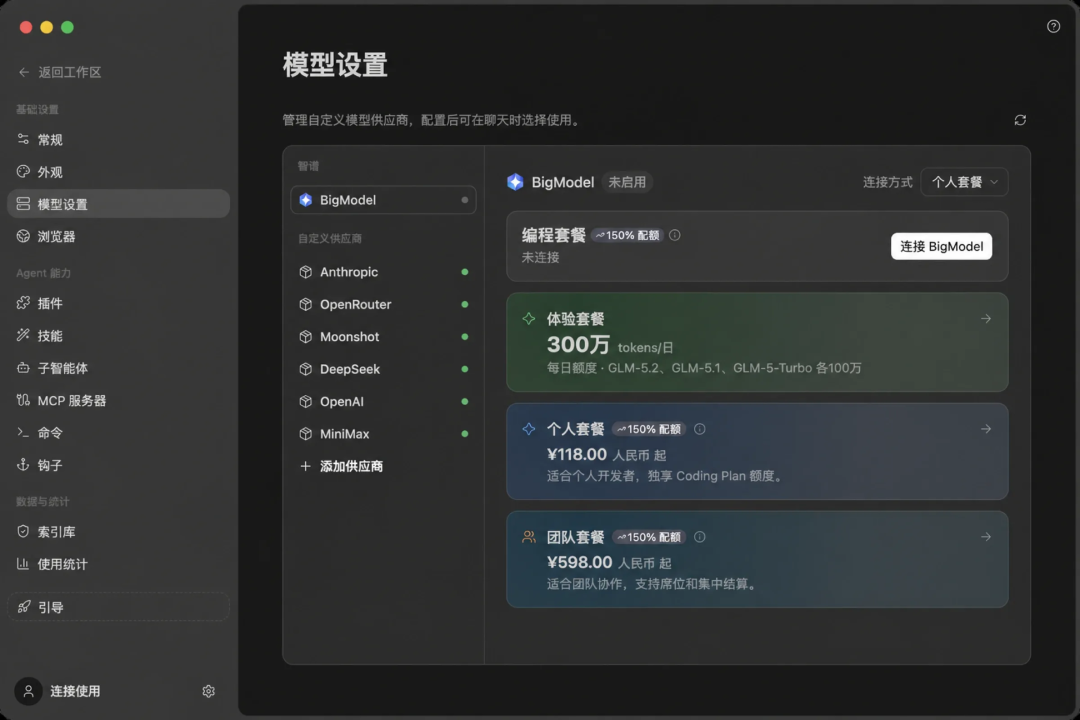Click the green status dot for OpenRouter
The width and height of the screenshot is (1080, 720).
click(465, 305)
